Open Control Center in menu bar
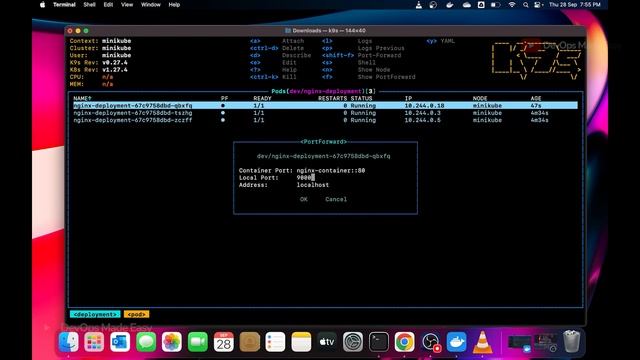This screenshot has width=640, height=360. coord(538,5)
